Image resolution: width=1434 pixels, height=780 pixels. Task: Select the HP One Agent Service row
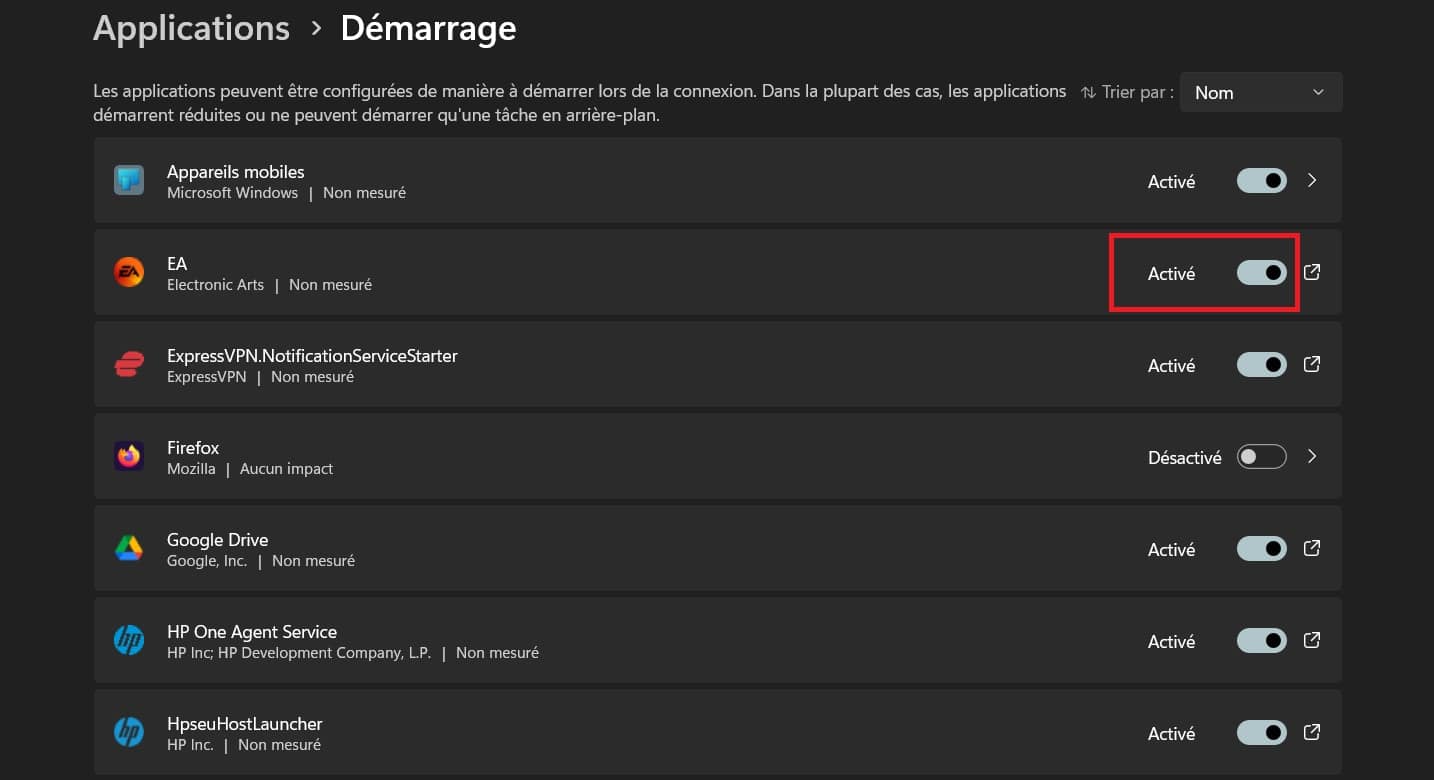tap(700, 640)
